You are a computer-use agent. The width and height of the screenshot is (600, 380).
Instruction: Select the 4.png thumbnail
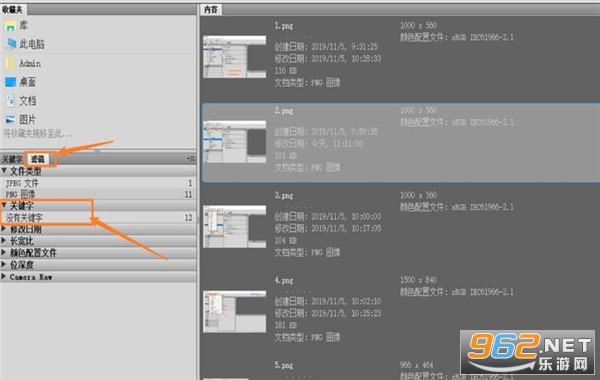235,312
